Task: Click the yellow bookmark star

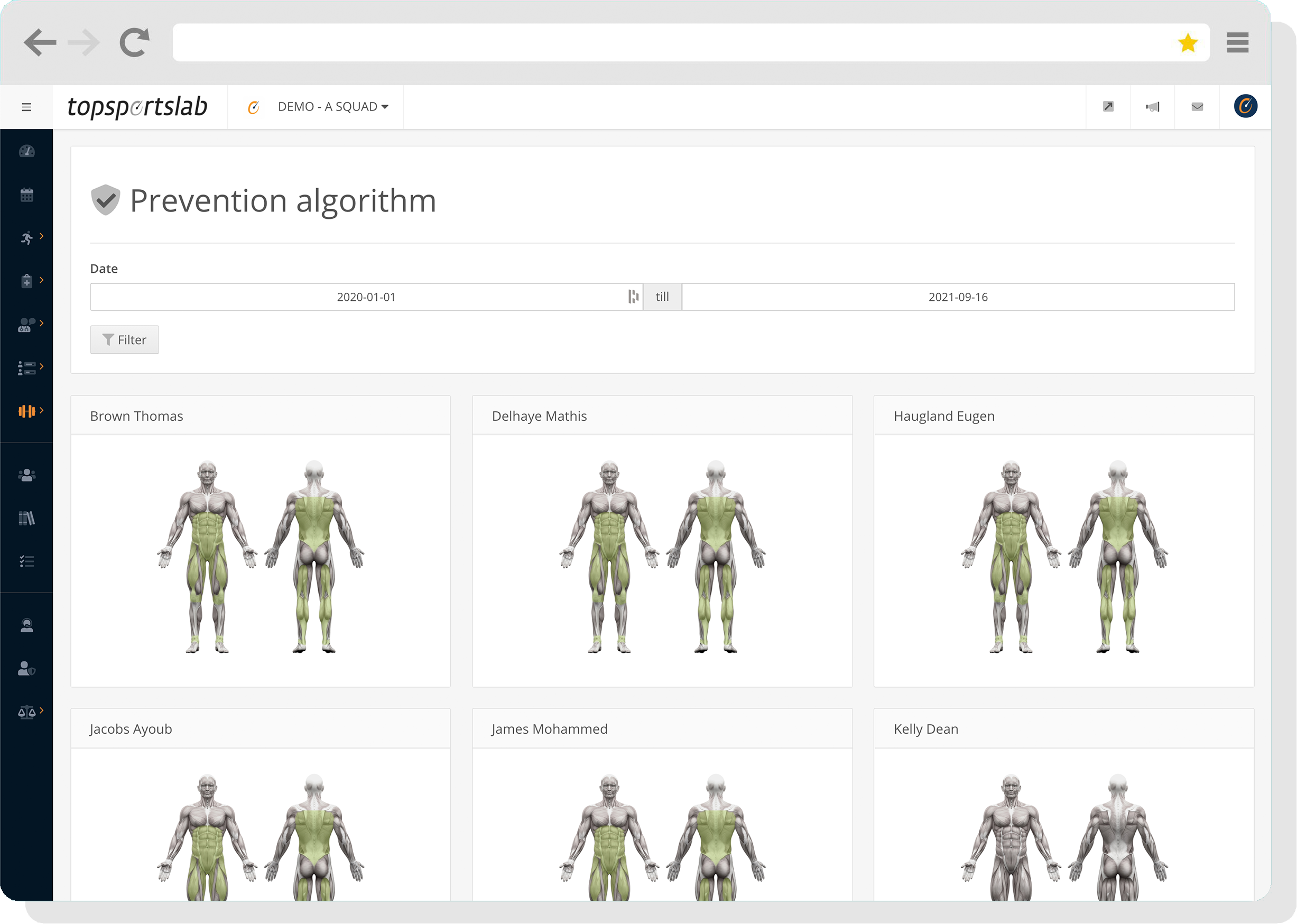Action: tap(1188, 43)
